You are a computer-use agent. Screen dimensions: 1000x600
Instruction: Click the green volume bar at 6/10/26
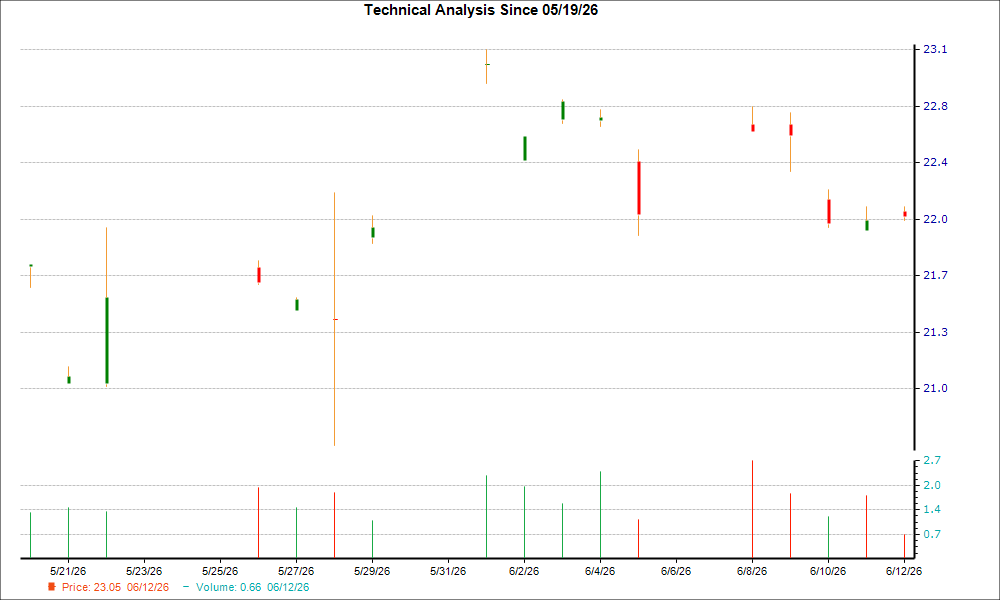click(x=828, y=537)
